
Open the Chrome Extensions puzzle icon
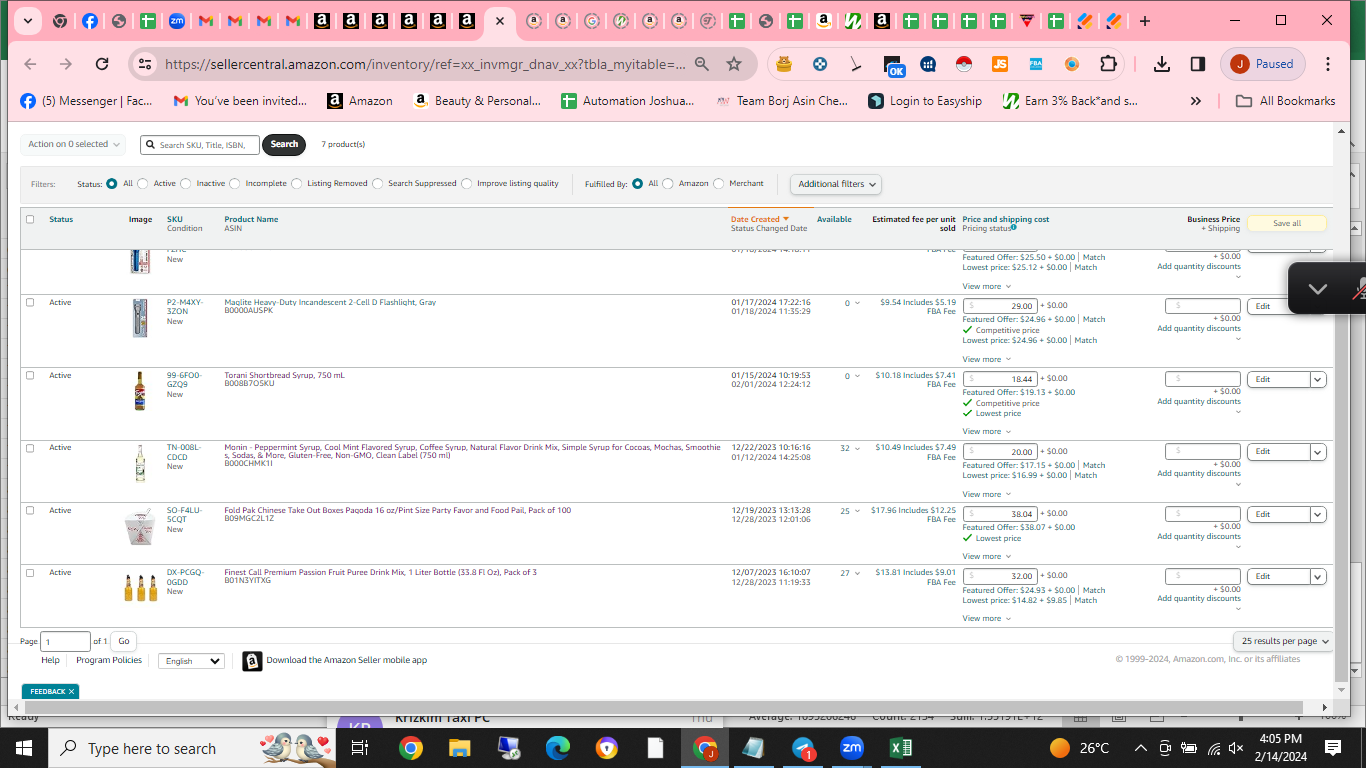pos(1108,64)
